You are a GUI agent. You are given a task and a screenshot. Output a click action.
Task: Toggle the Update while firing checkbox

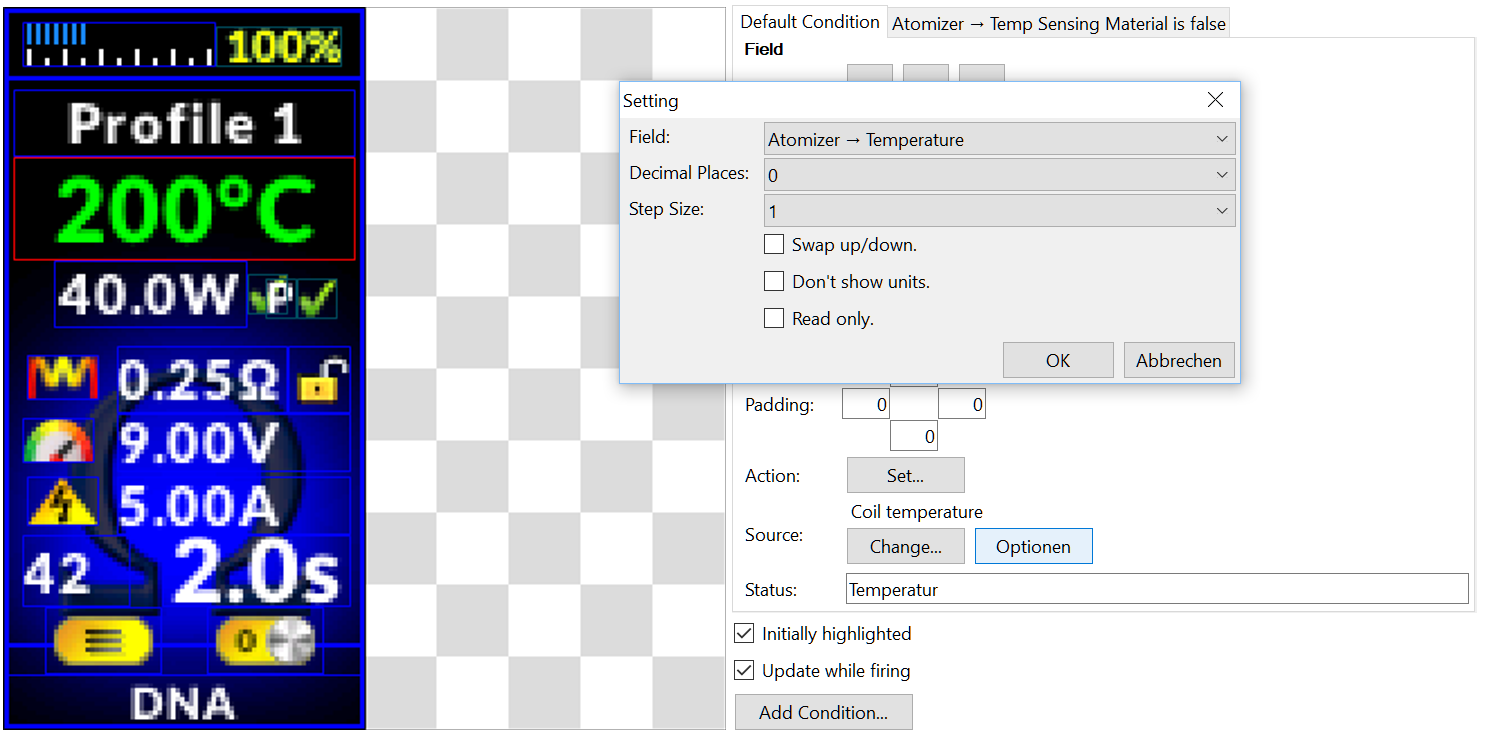point(744,670)
